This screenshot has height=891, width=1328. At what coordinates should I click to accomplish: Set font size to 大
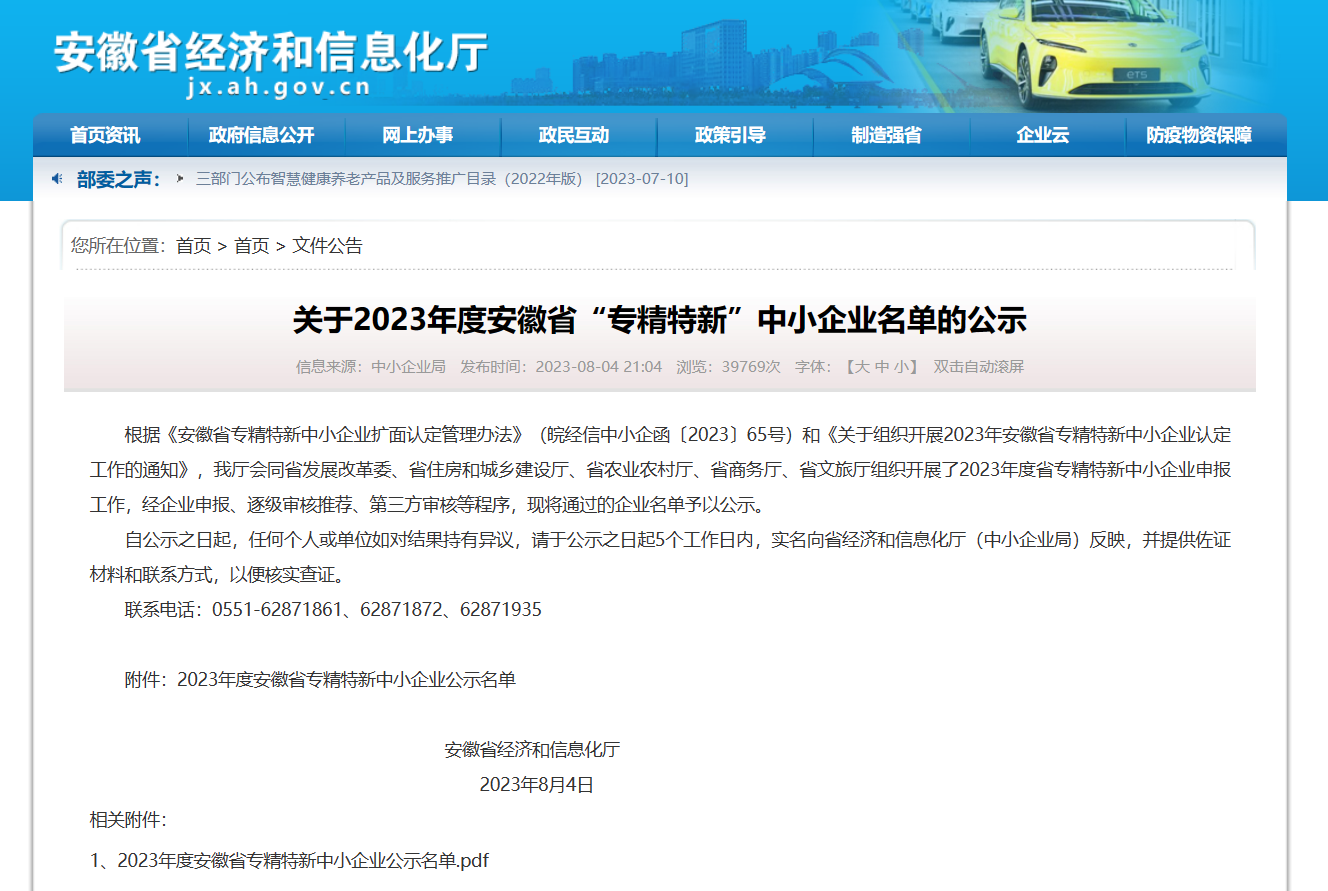click(x=861, y=367)
